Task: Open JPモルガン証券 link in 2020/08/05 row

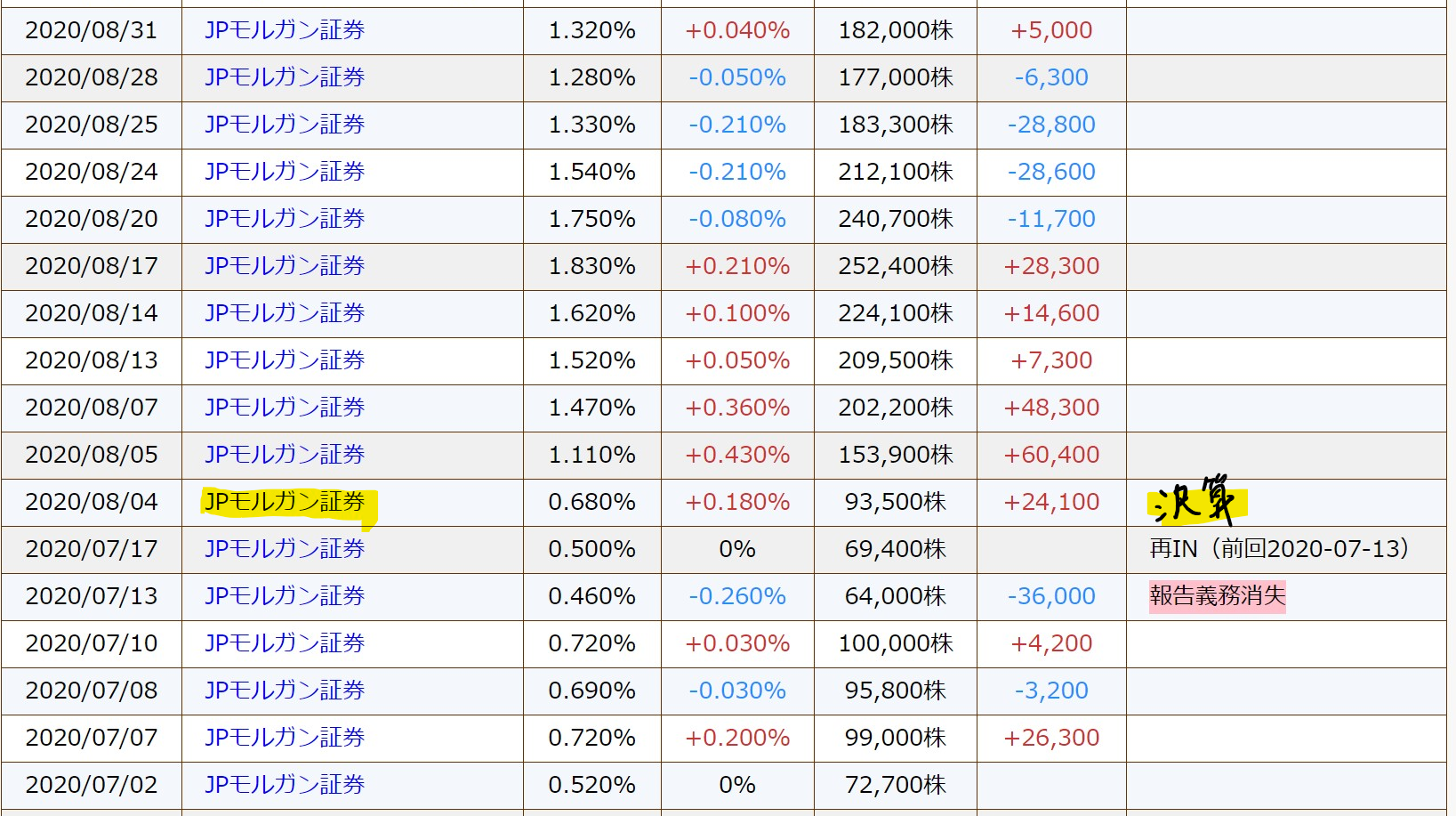Action: [x=285, y=455]
